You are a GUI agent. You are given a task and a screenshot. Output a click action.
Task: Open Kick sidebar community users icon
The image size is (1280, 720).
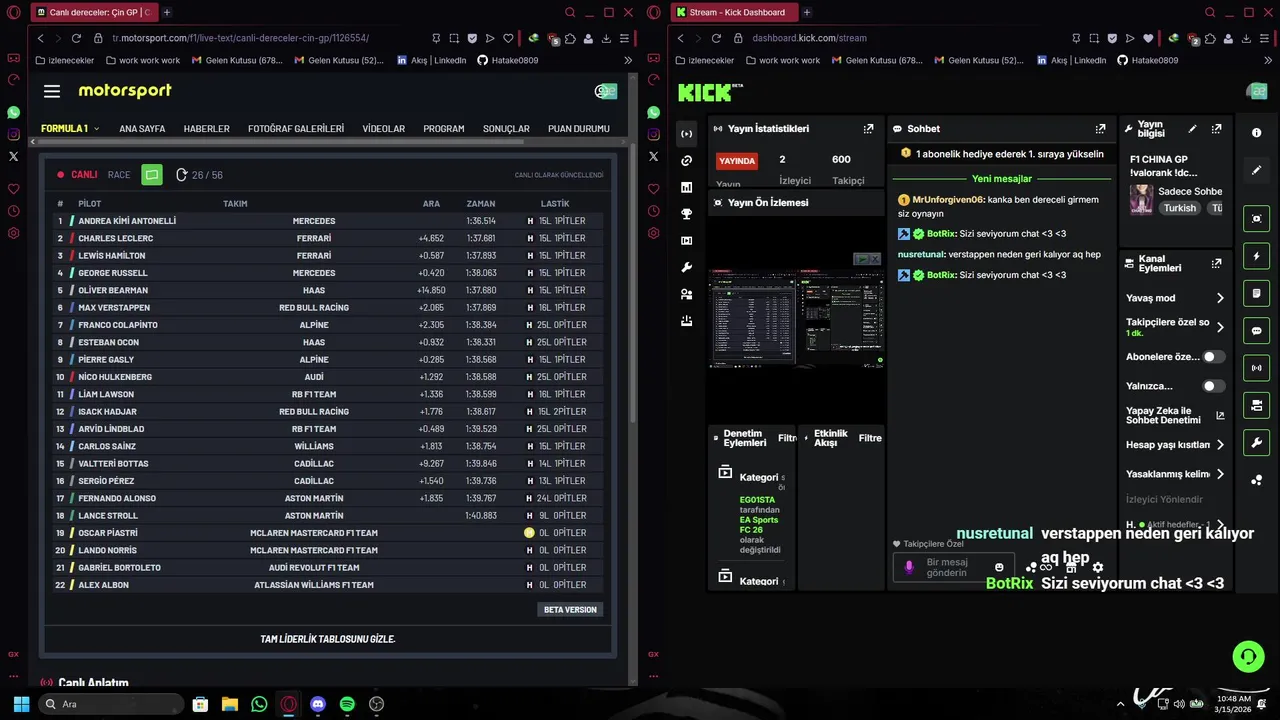pos(686,294)
